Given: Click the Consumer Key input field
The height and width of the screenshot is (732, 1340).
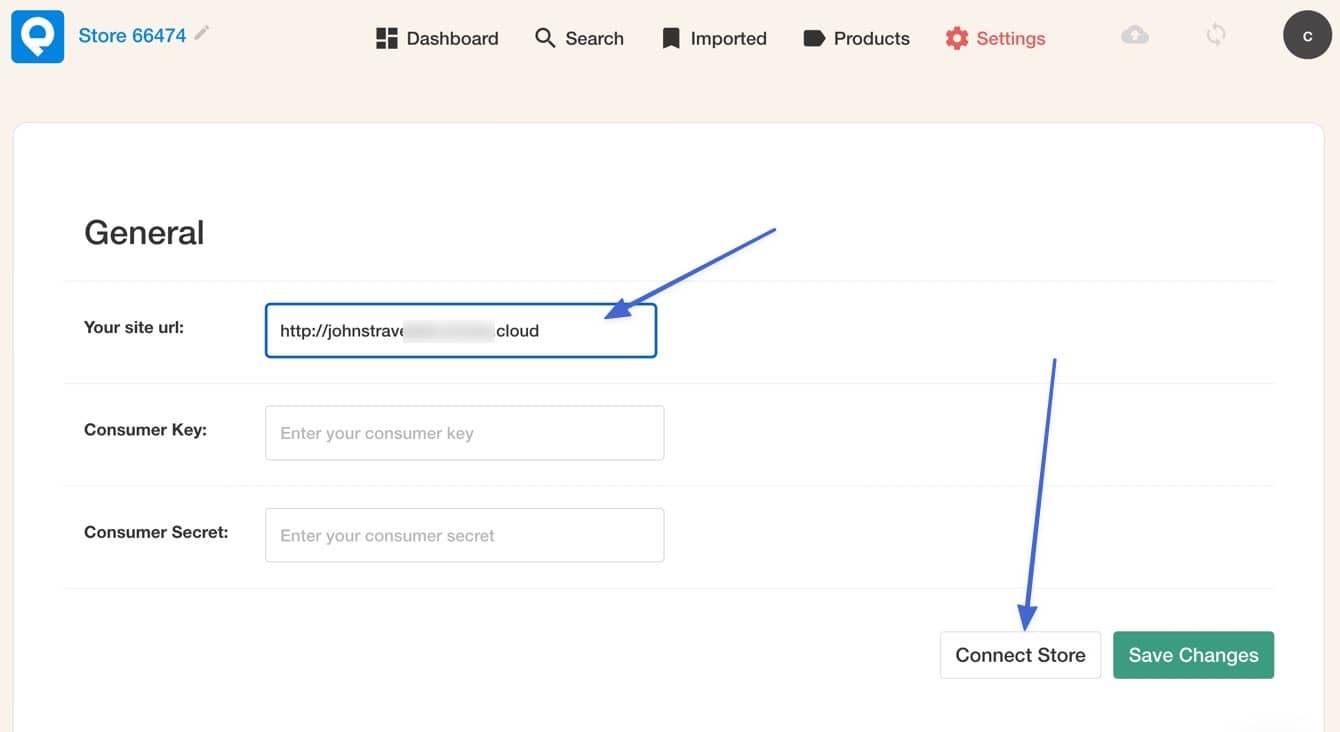Looking at the screenshot, I should coord(465,433).
